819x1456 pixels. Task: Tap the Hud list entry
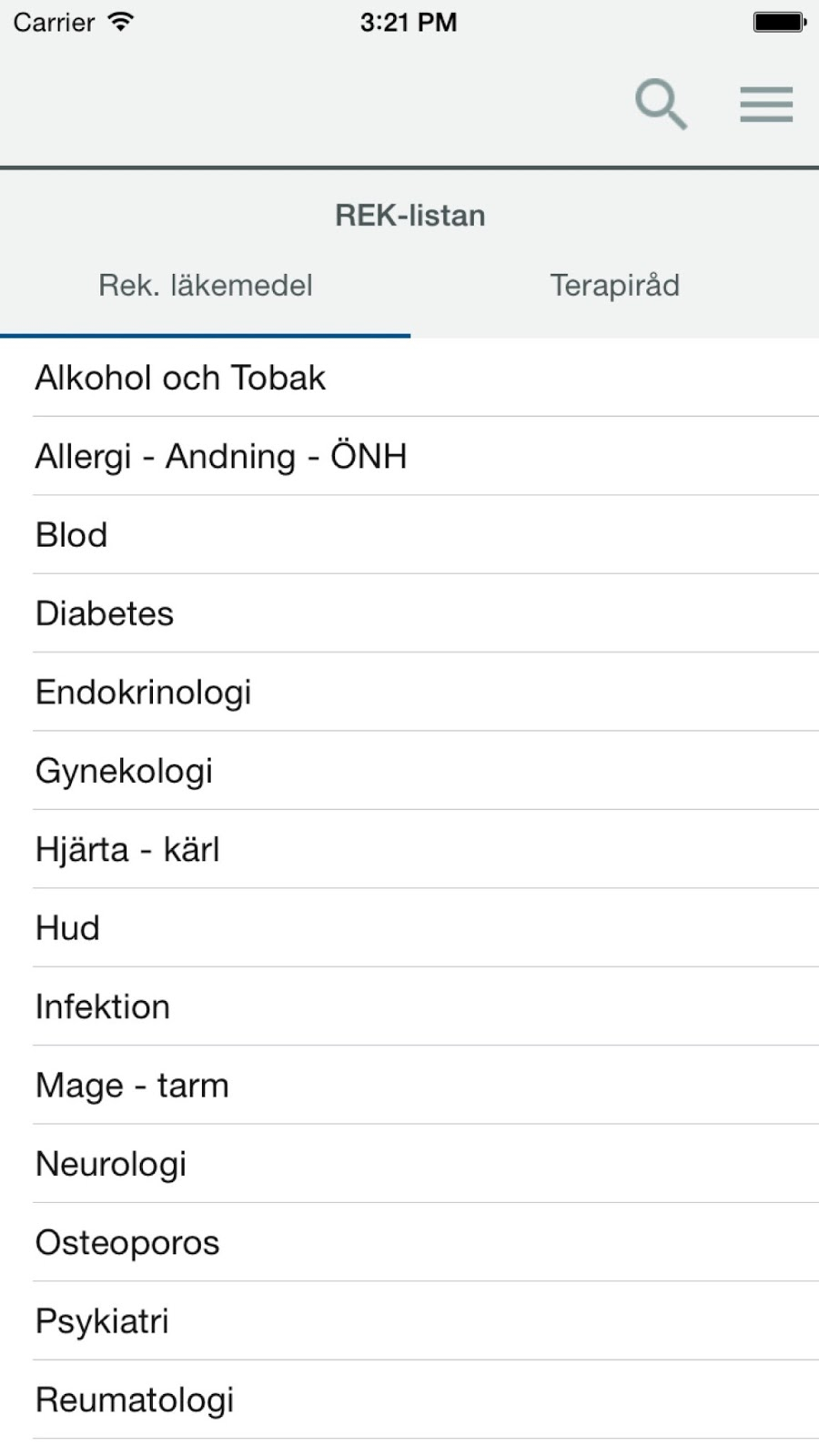click(x=409, y=927)
